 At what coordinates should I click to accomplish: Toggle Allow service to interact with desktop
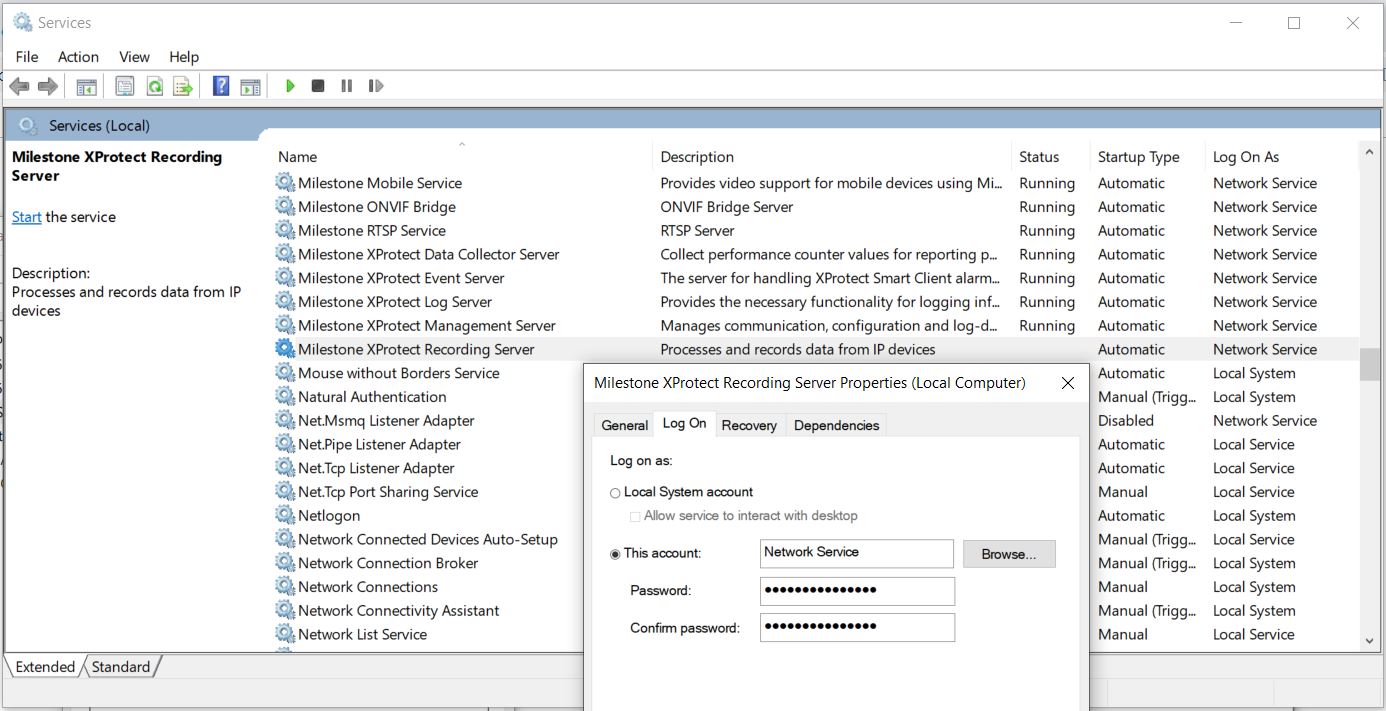coord(635,517)
